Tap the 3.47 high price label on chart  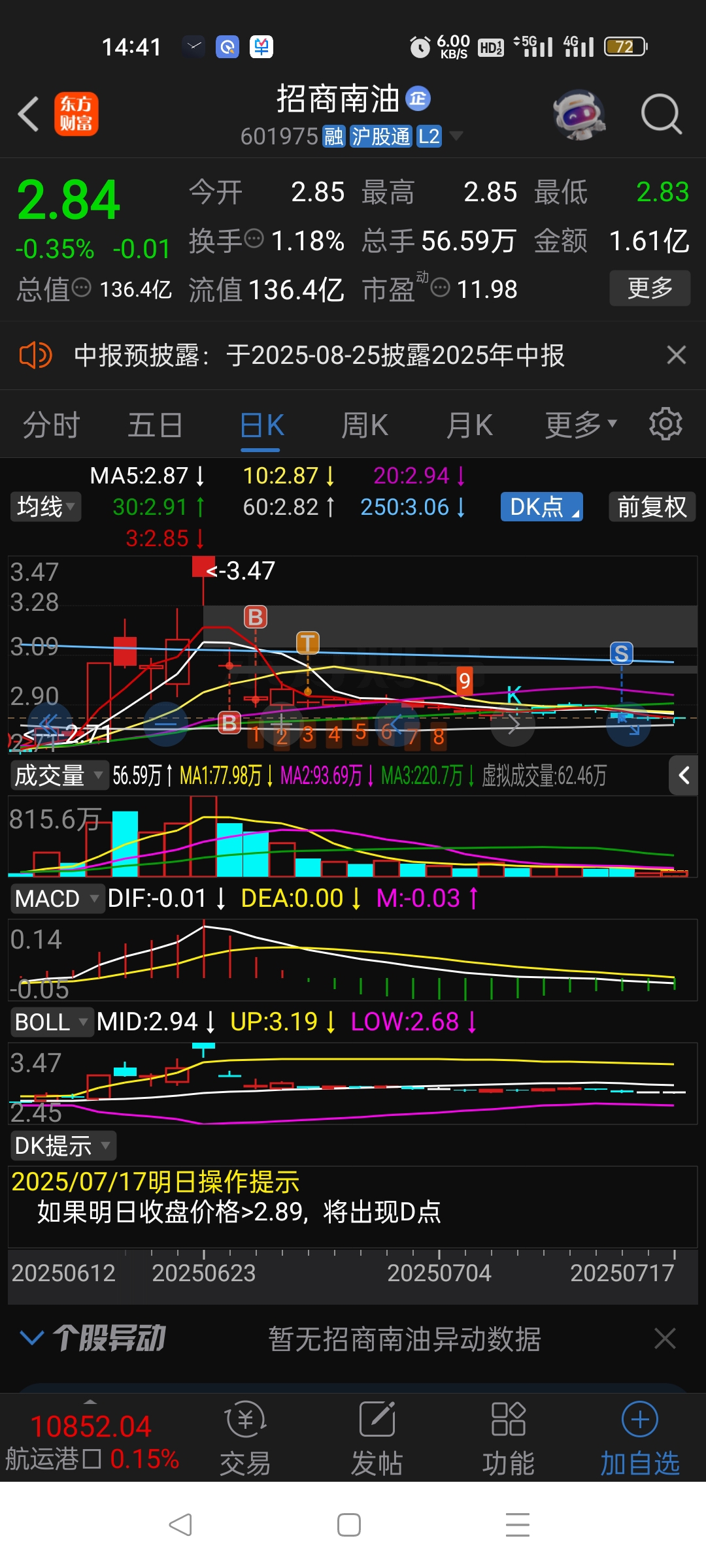[241, 571]
